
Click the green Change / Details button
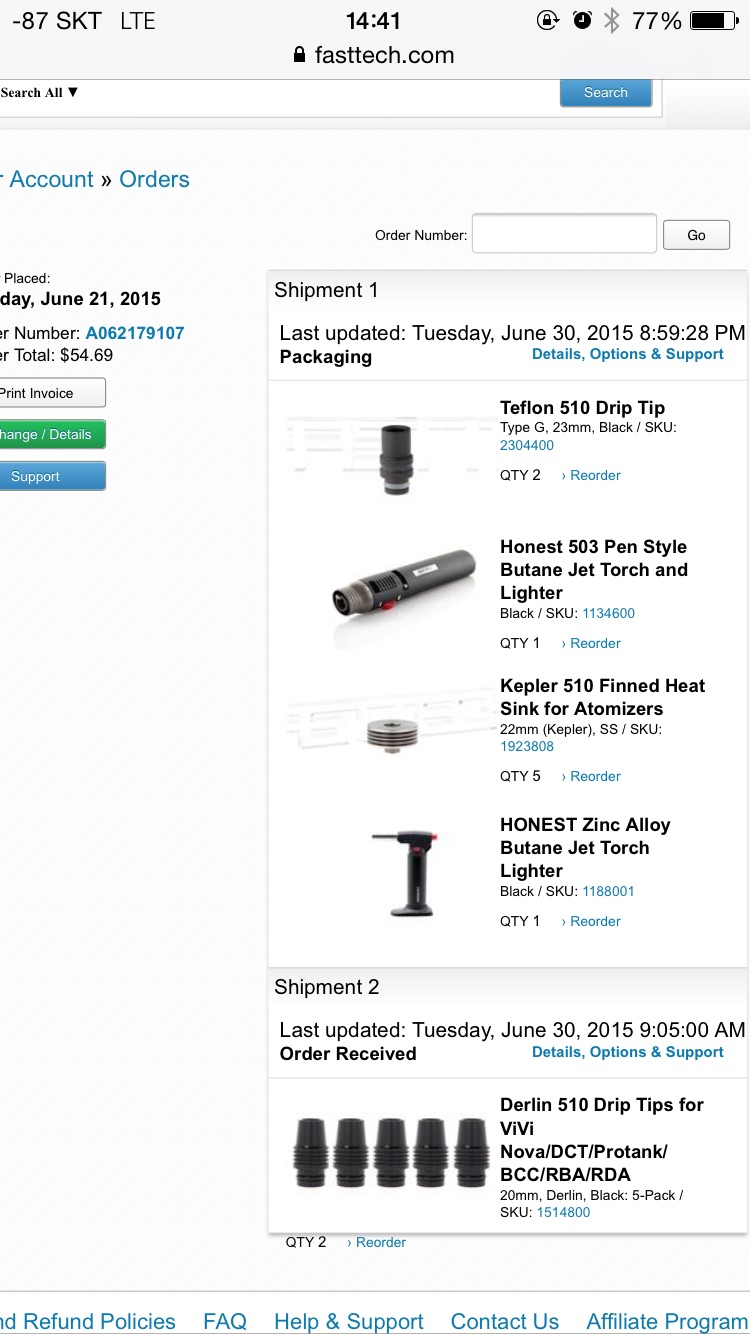[x=50, y=435]
